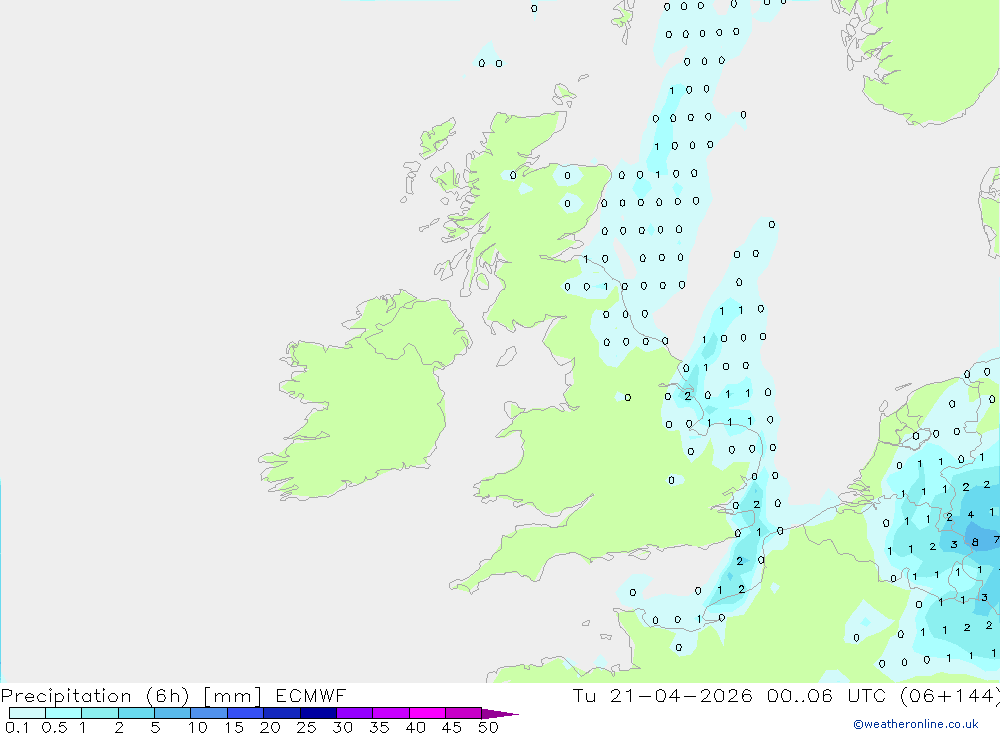Image resolution: width=1000 pixels, height=733 pixels.
Task: Select the 0.5–1 mm legend color box
Action: [x=64, y=713]
